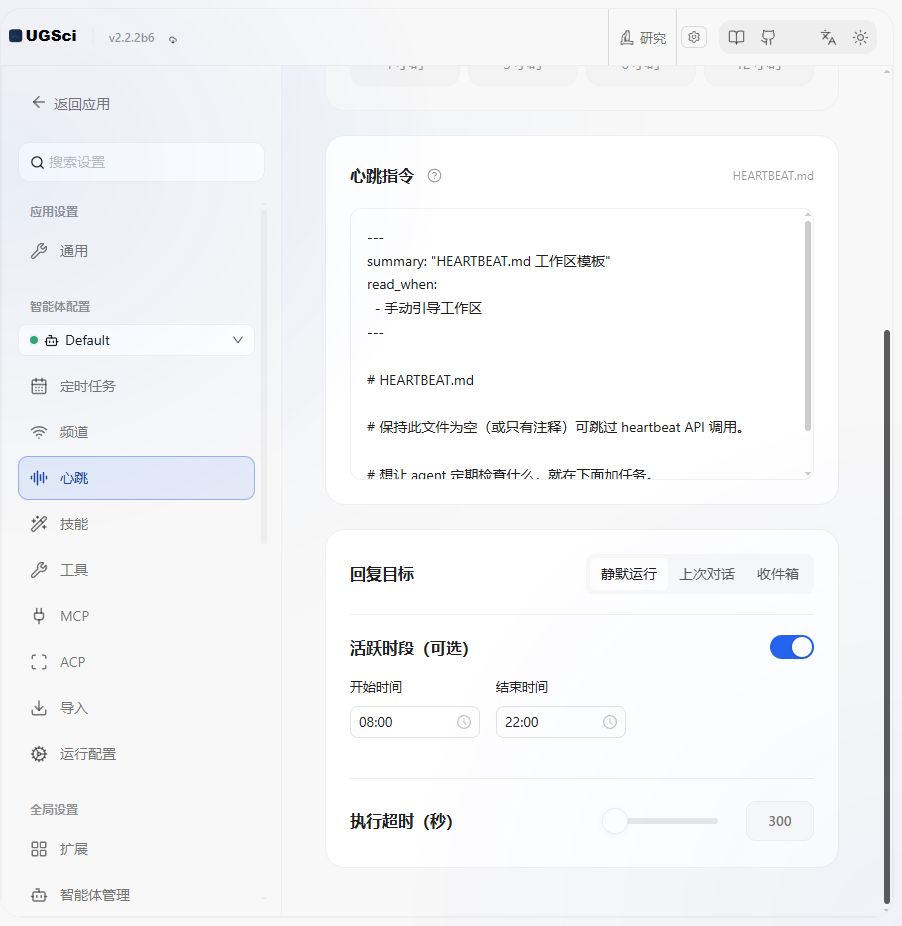Open 技能 skills settings
Viewport: 902px width, 926px height.
[136, 524]
